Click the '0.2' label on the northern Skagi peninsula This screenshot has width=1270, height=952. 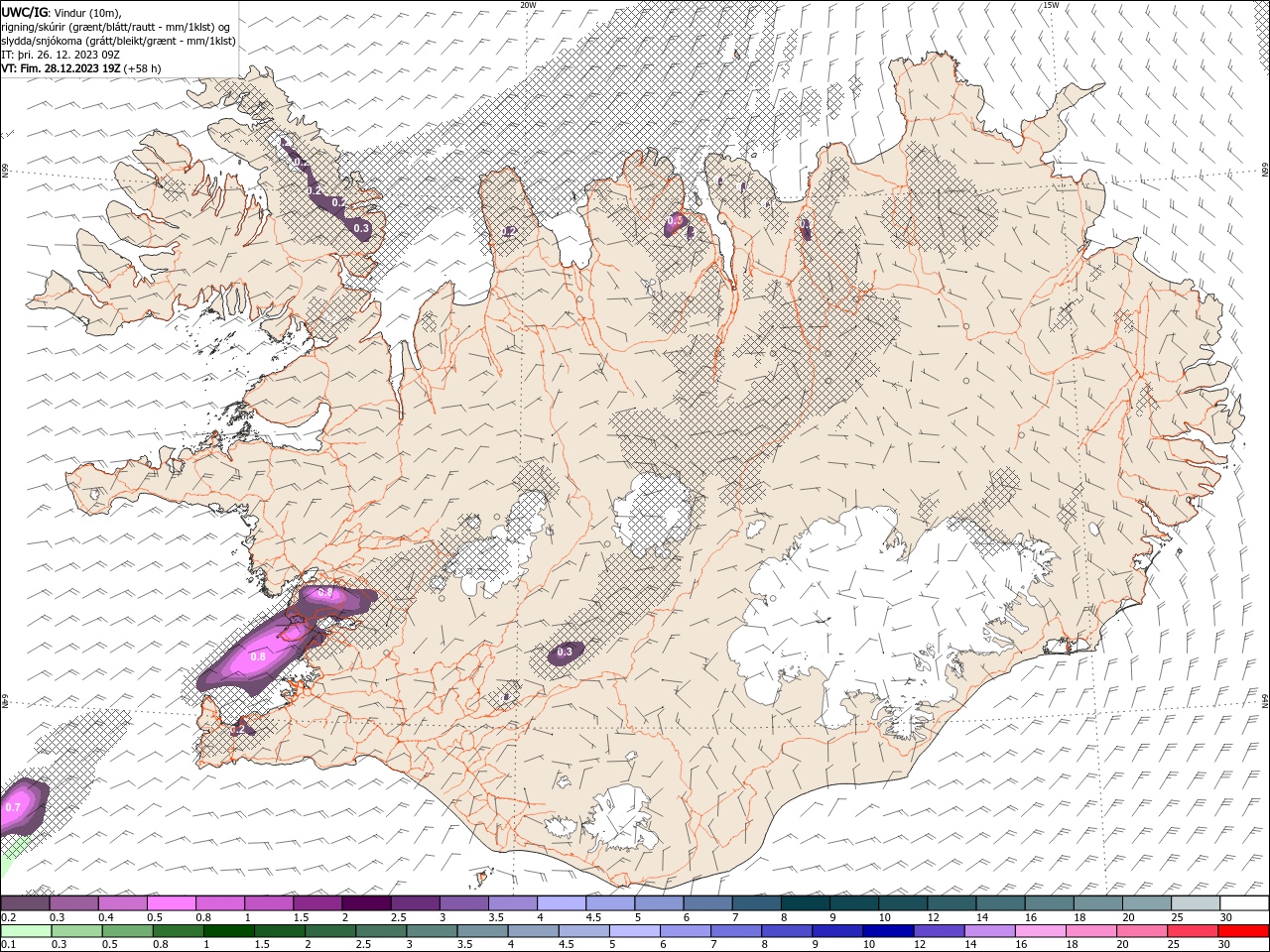[x=509, y=231]
